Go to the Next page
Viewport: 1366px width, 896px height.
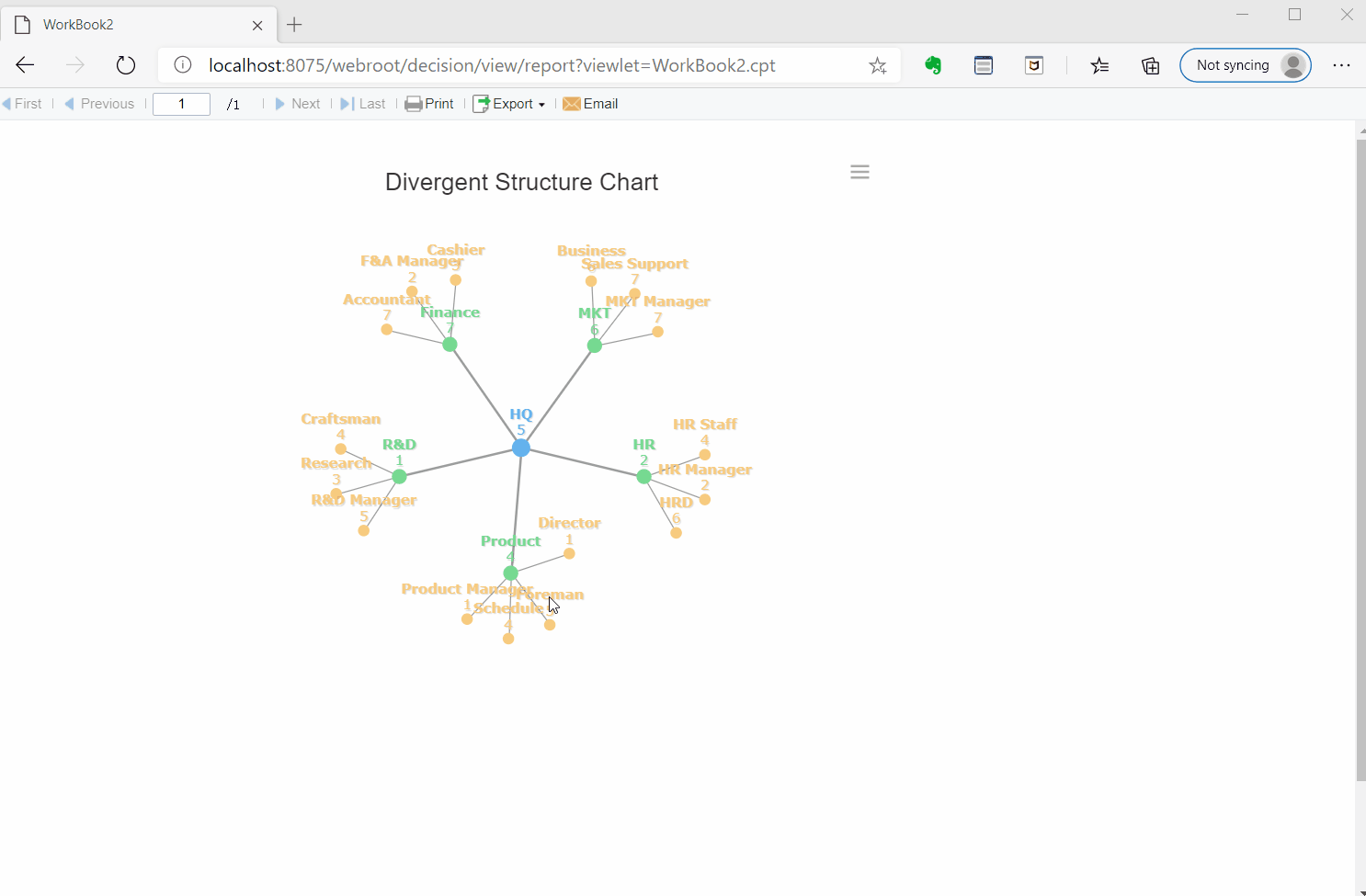[298, 104]
